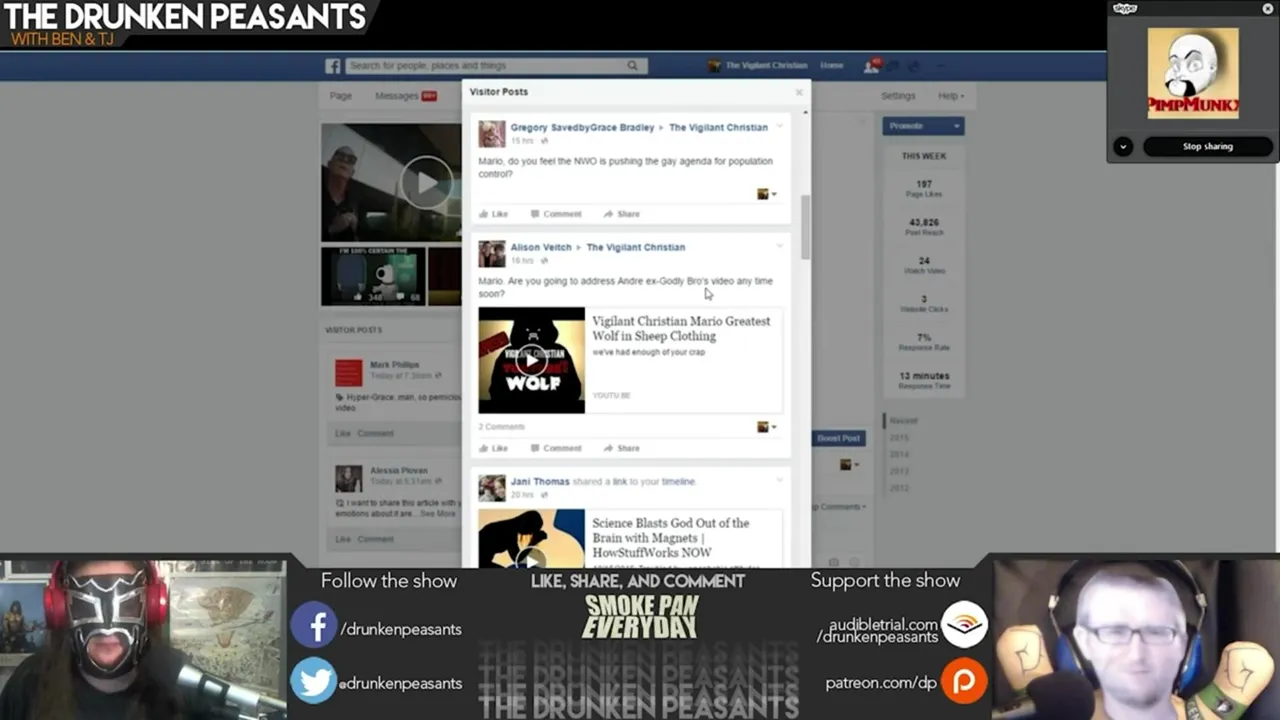This screenshot has height=720, width=1280.
Task: Select the Recent timeline entry
Action: tap(903, 421)
